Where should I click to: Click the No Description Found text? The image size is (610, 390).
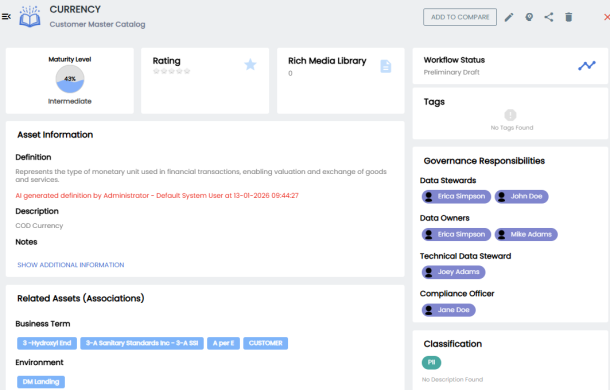[x=452, y=379]
